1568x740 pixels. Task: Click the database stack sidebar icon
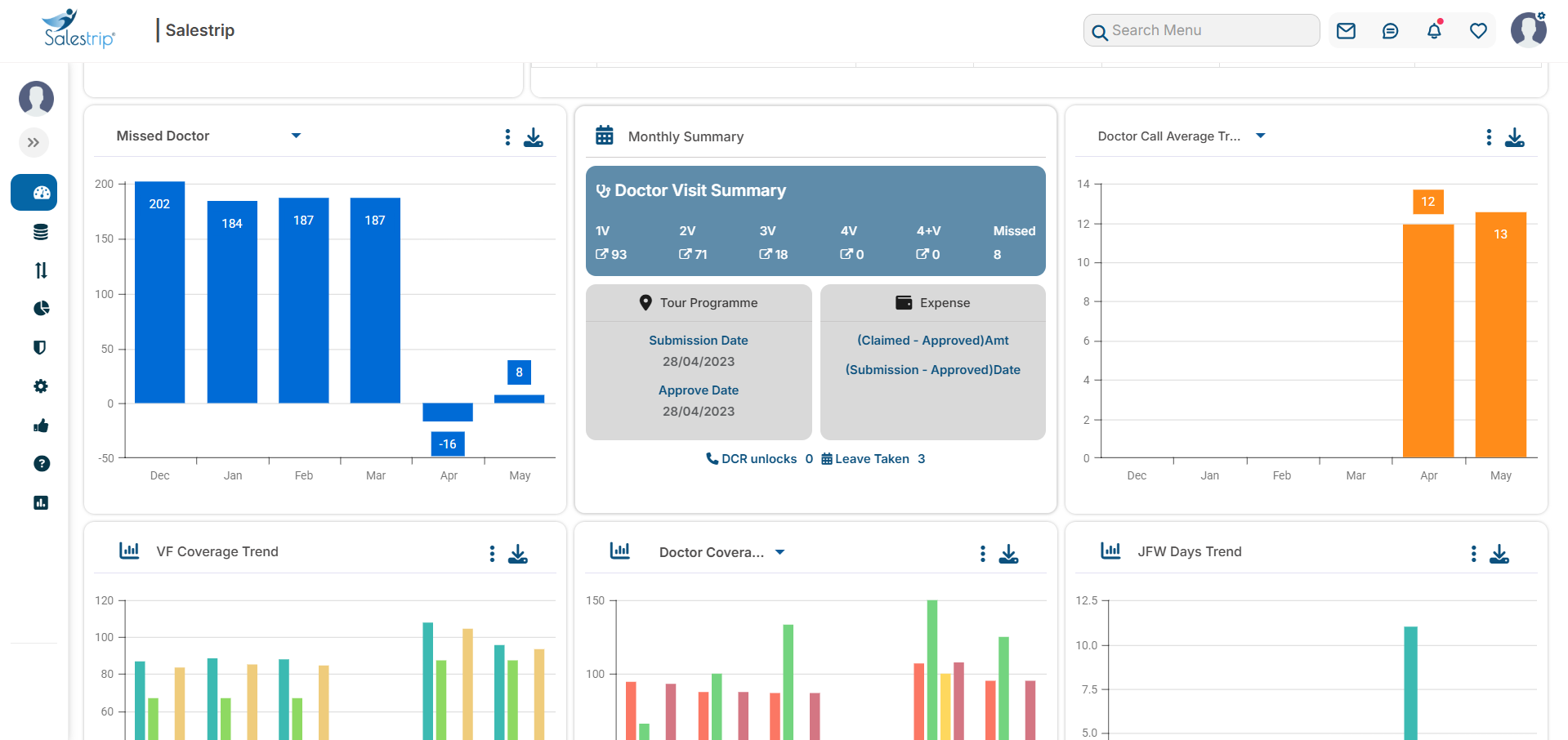coord(40,232)
